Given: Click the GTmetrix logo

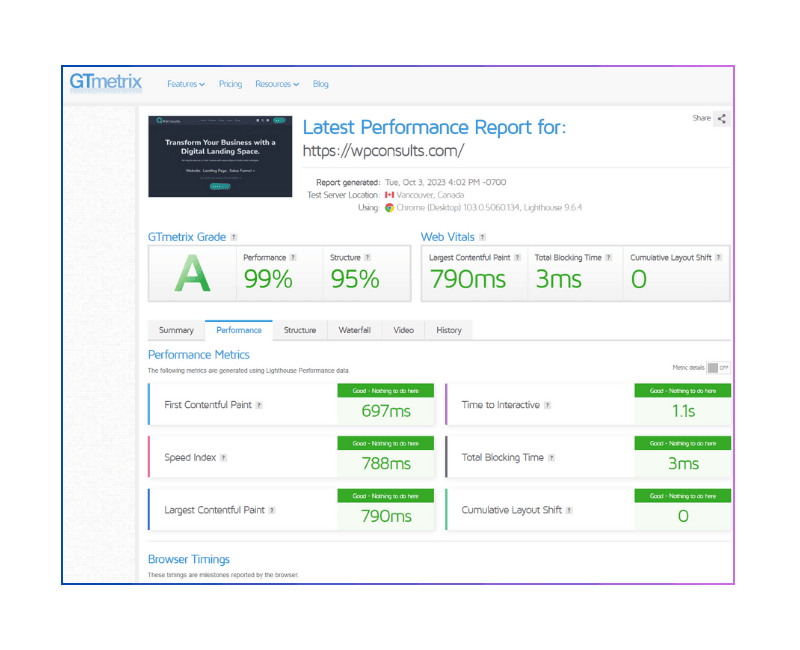Looking at the screenshot, I should [x=106, y=84].
